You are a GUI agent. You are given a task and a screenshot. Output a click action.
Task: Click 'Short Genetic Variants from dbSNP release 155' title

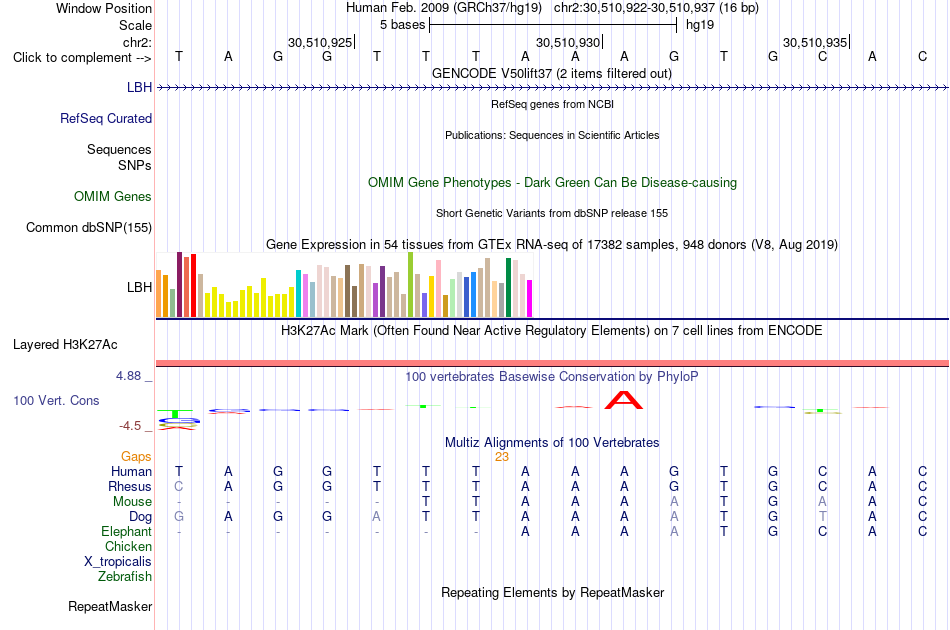click(552, 213)
